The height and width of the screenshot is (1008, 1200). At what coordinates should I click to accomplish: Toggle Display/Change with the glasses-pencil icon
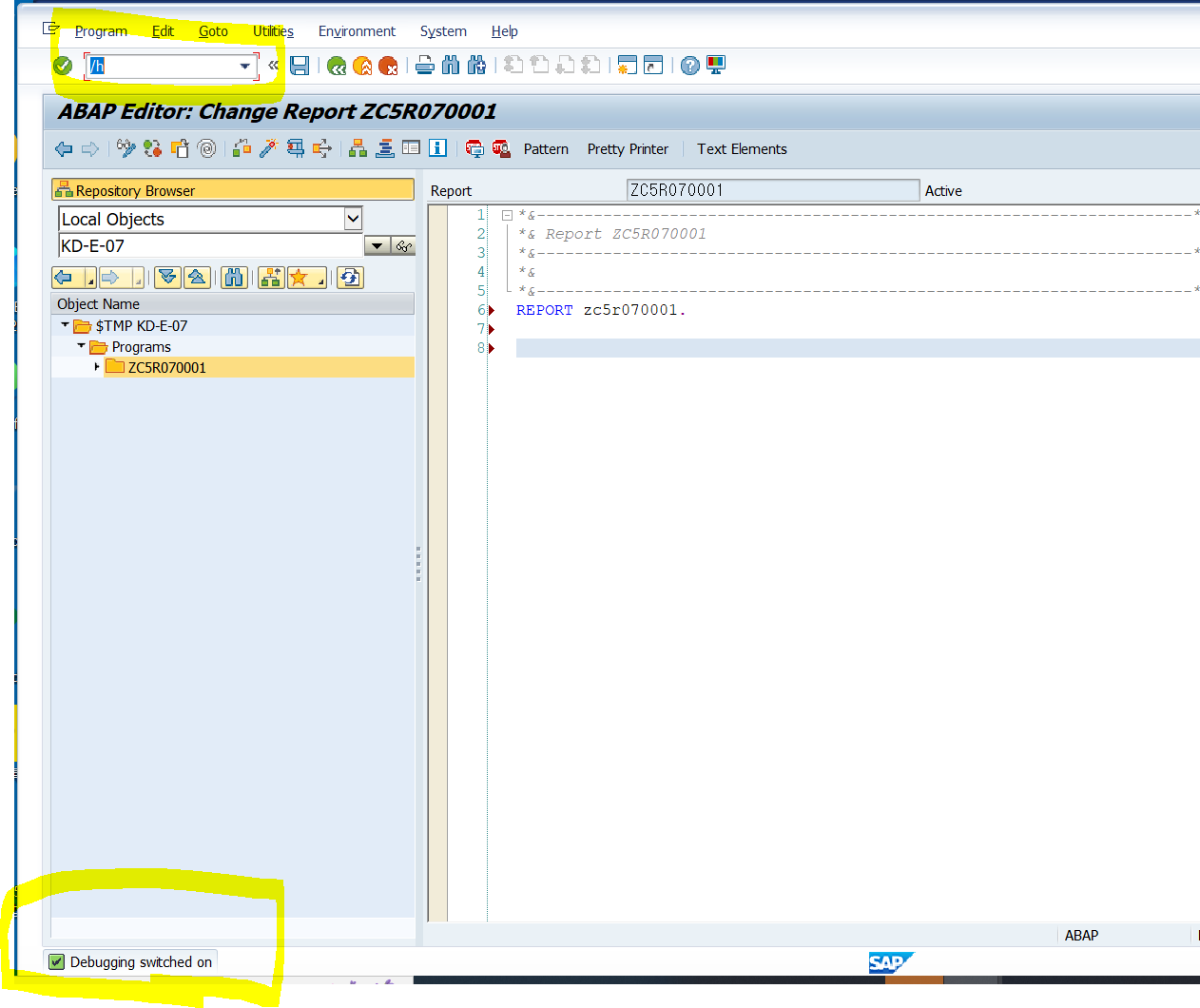click(126, 148)
